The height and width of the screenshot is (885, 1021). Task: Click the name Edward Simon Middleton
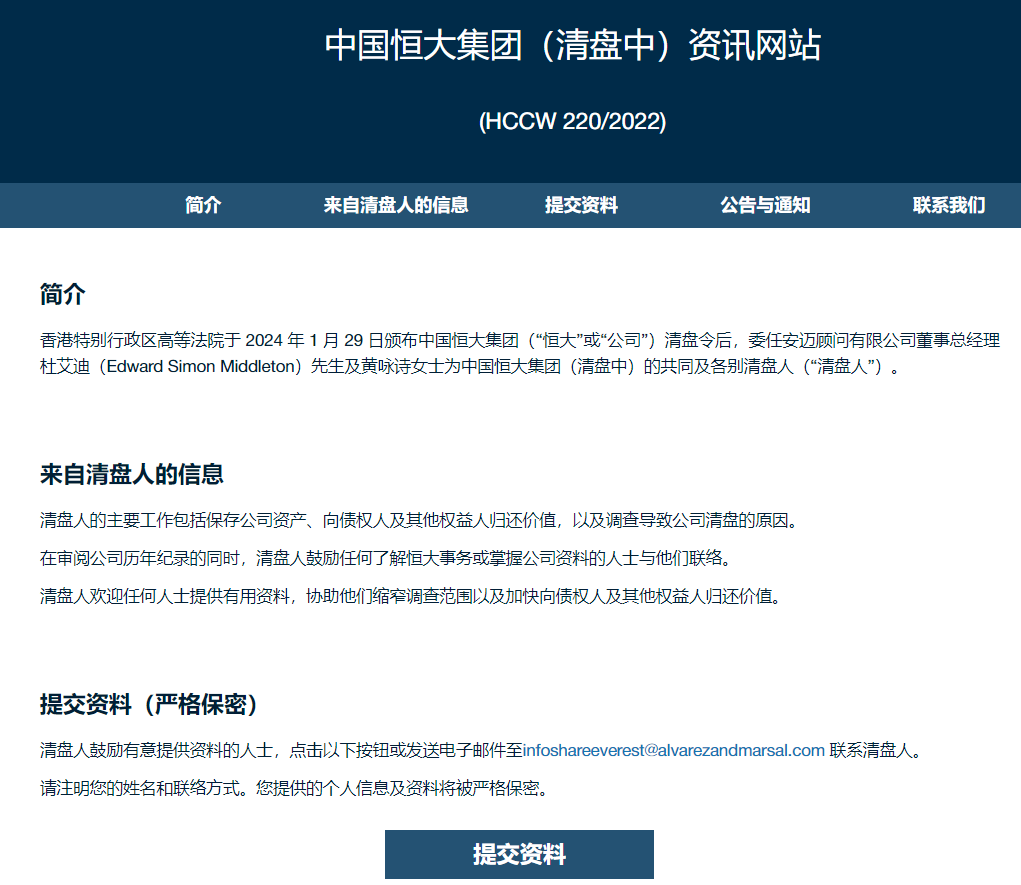click(x=201, y=367)
